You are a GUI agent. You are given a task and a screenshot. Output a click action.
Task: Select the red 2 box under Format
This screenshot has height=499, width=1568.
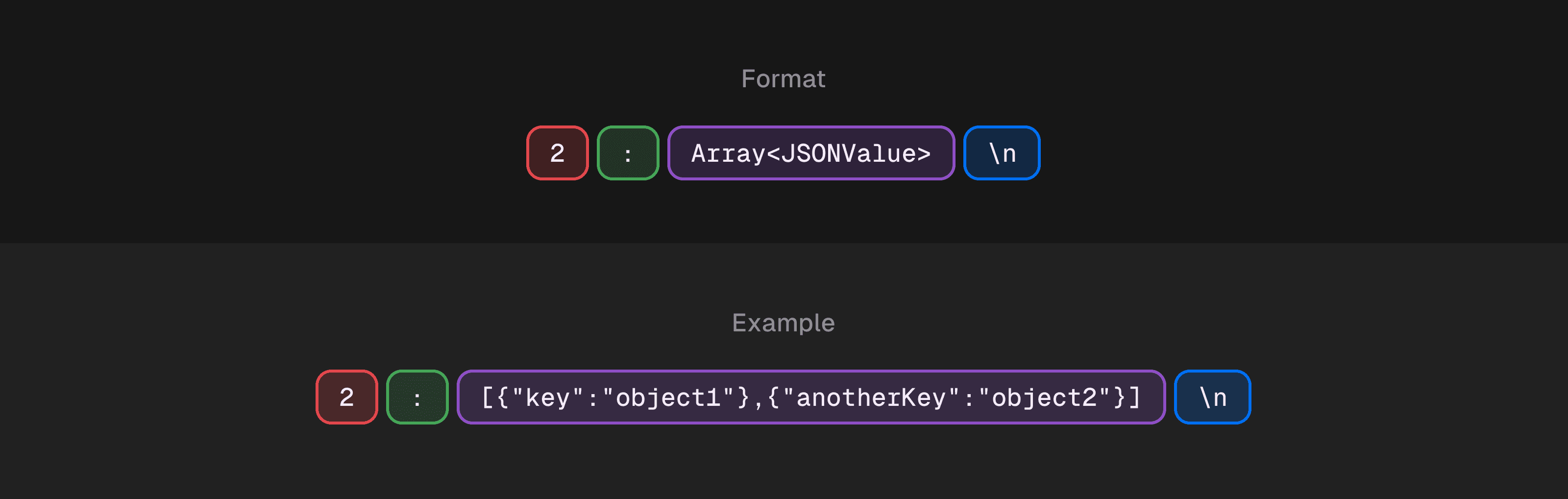click(557, 153)
